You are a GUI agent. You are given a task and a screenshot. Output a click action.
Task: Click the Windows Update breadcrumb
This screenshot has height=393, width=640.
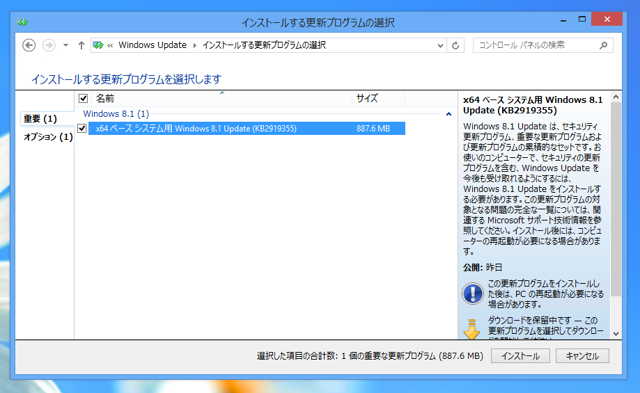coord(152,45)
